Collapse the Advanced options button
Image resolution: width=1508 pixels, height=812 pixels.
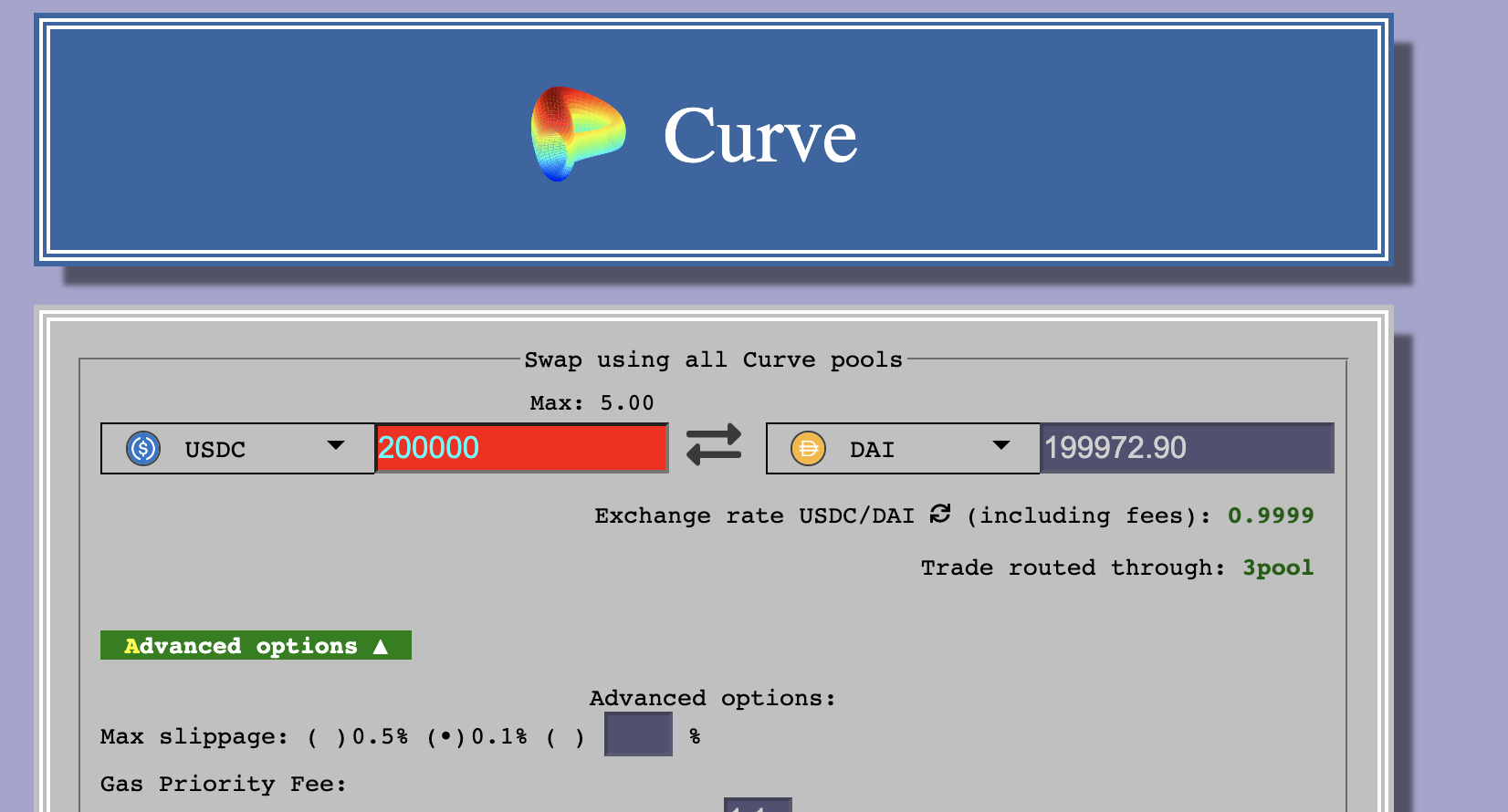256,645
